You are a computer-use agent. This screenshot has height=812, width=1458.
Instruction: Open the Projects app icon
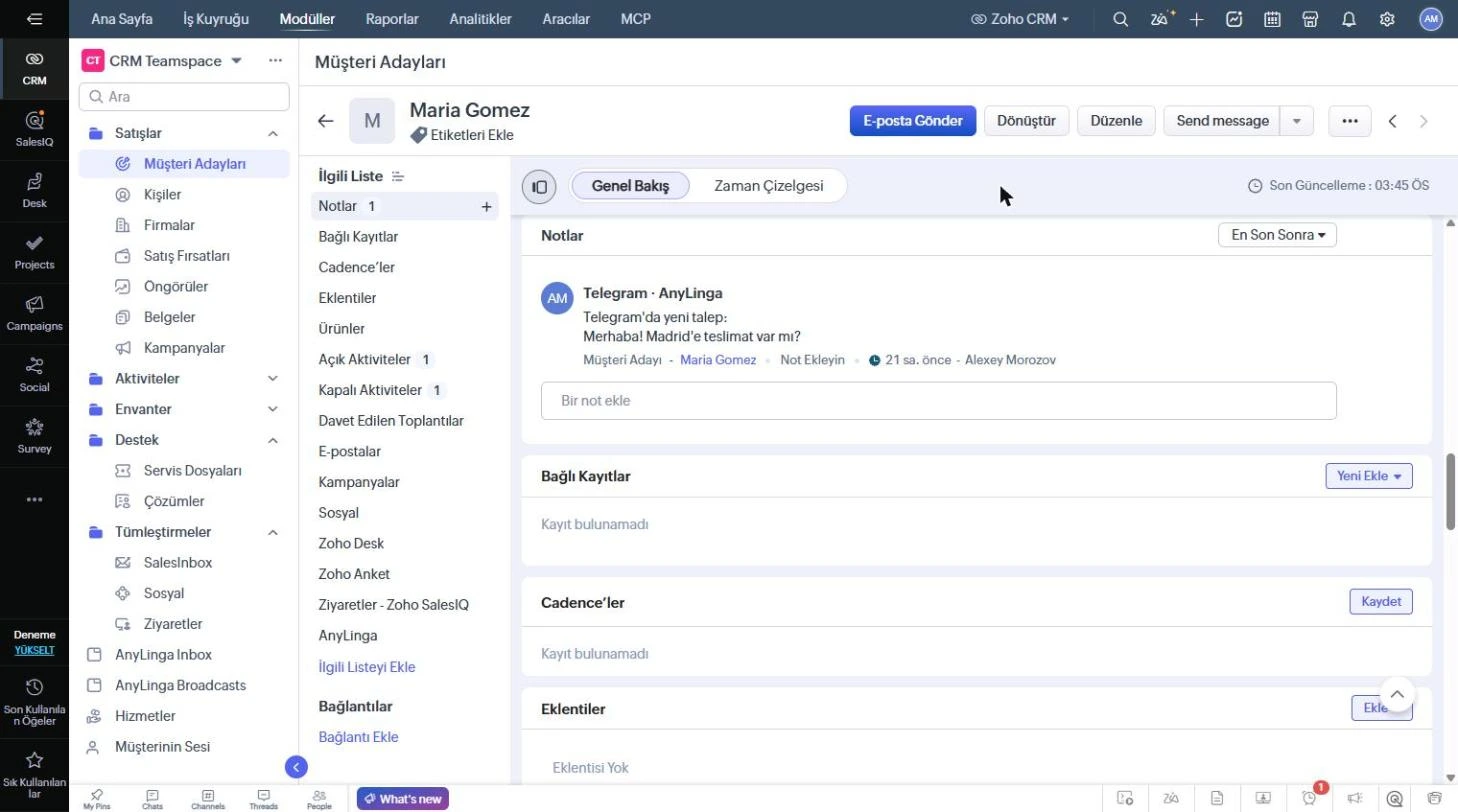pos(34,251)
